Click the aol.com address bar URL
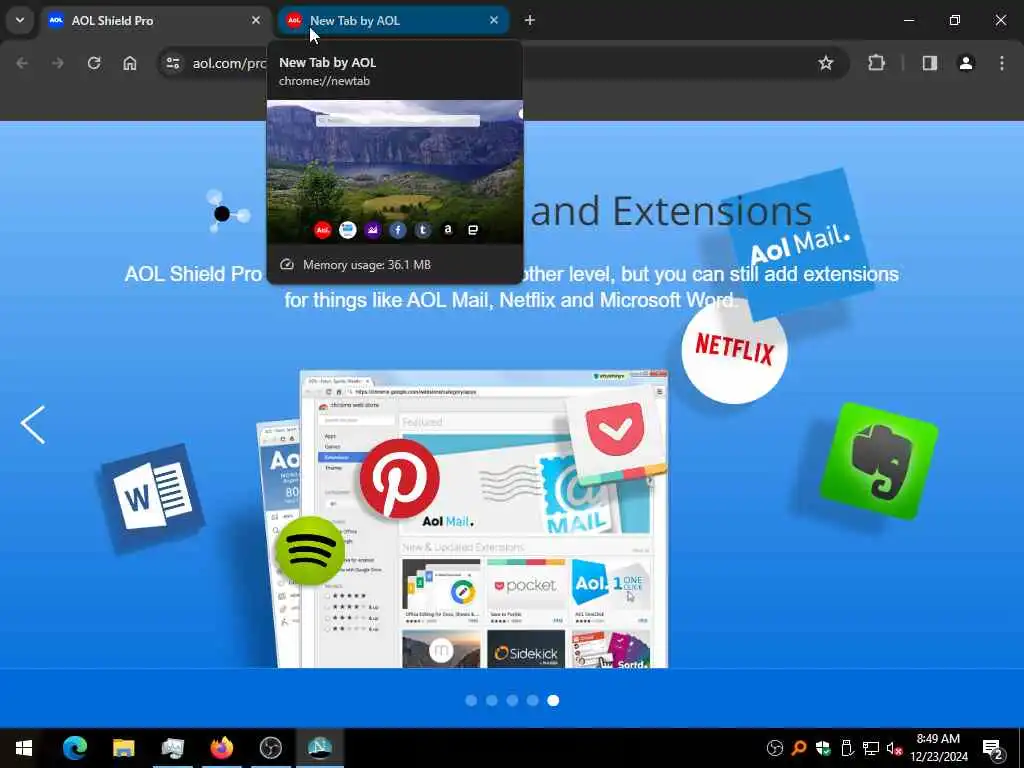 [229, 63]
